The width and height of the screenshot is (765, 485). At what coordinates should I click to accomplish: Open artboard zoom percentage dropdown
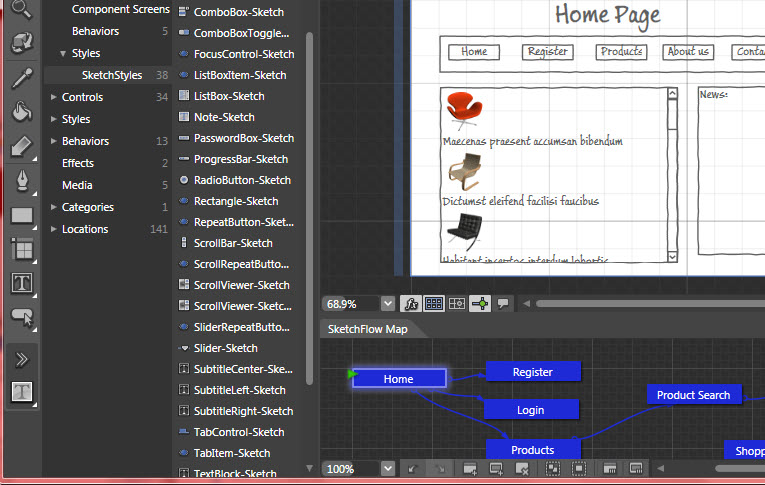coord(387,303)
